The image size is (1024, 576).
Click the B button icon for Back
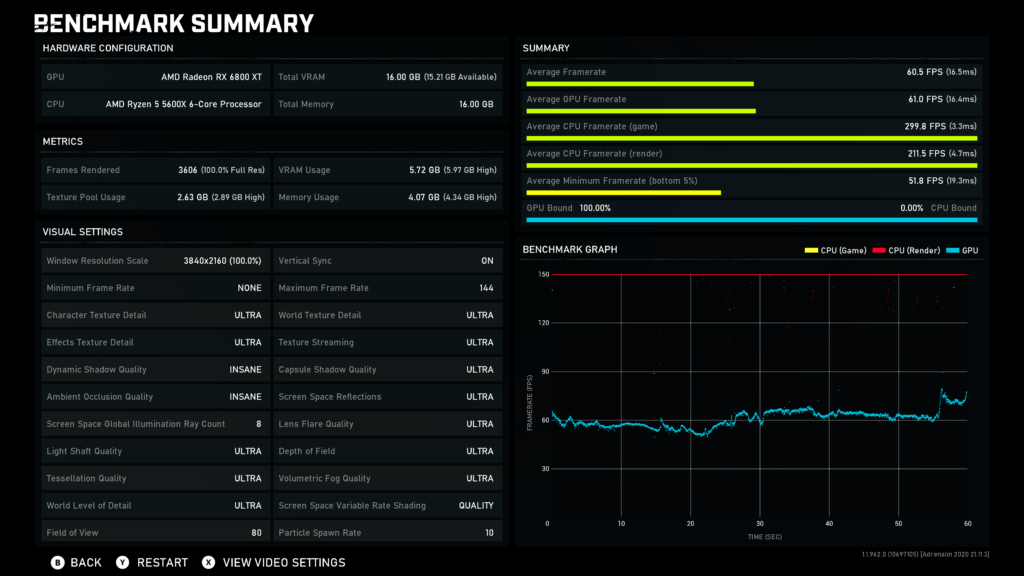click(x=57, y=562)
